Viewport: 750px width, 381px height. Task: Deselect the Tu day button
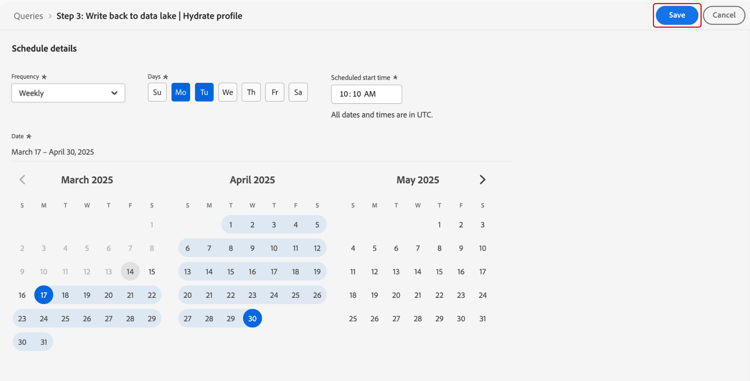204,92
